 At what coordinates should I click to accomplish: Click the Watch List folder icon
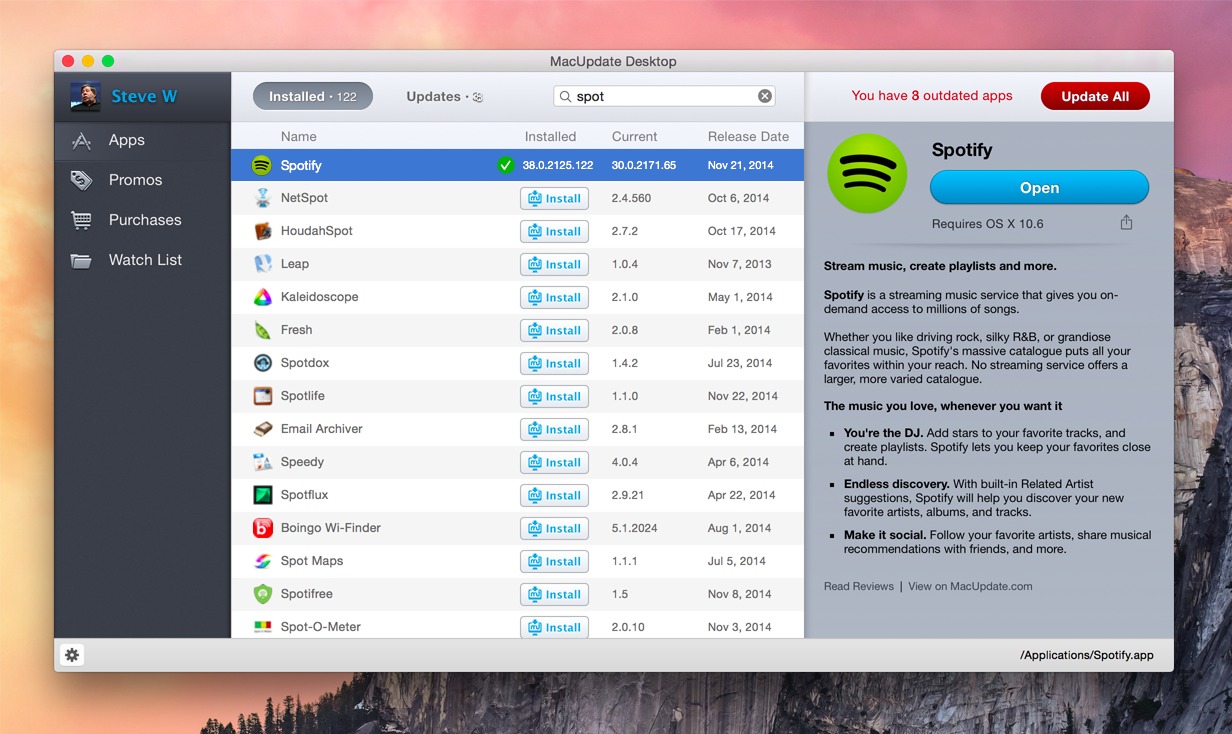click(x=81, y=260)
